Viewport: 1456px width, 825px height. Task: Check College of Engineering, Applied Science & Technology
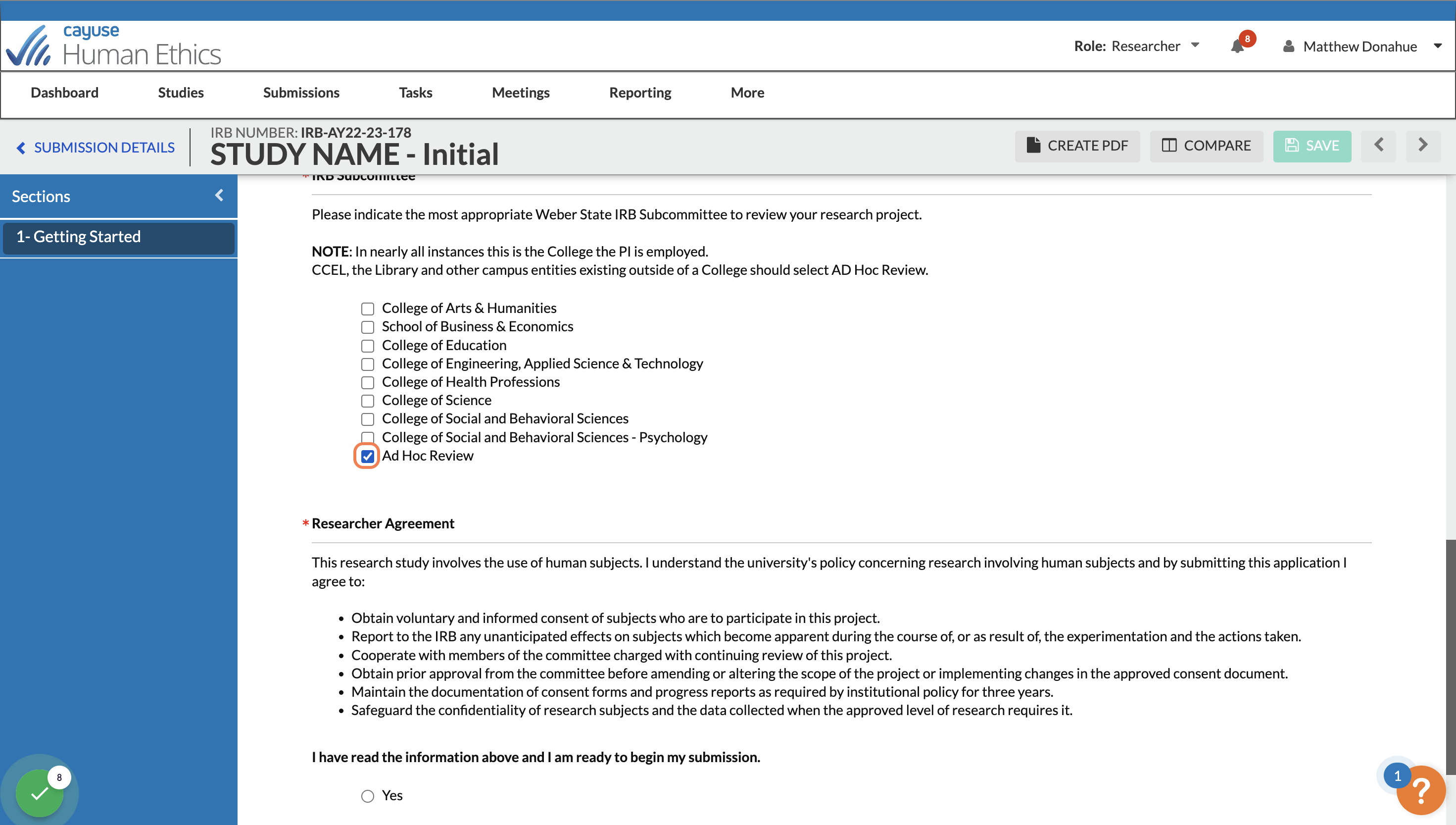pyautogui.click(x=367, y=364)
